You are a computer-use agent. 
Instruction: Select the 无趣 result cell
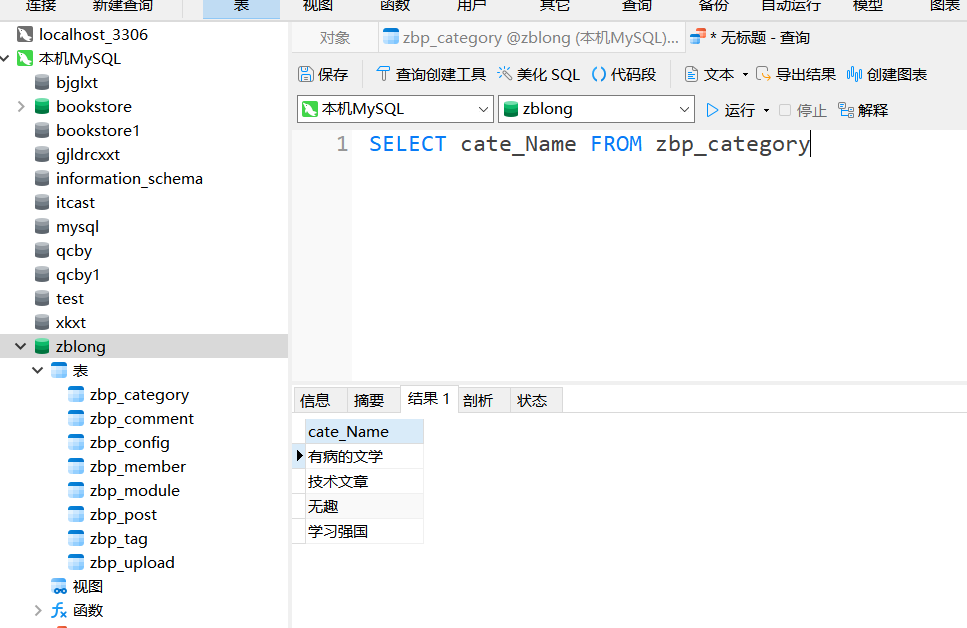click(364, 506)
